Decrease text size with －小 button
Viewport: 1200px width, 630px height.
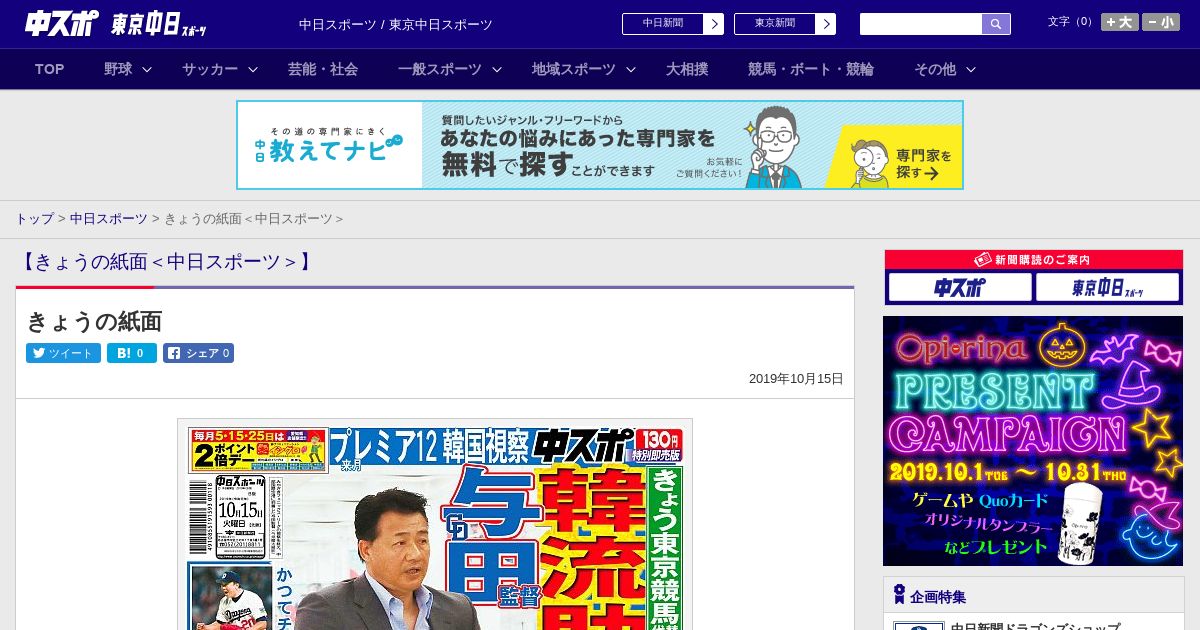1161,22
